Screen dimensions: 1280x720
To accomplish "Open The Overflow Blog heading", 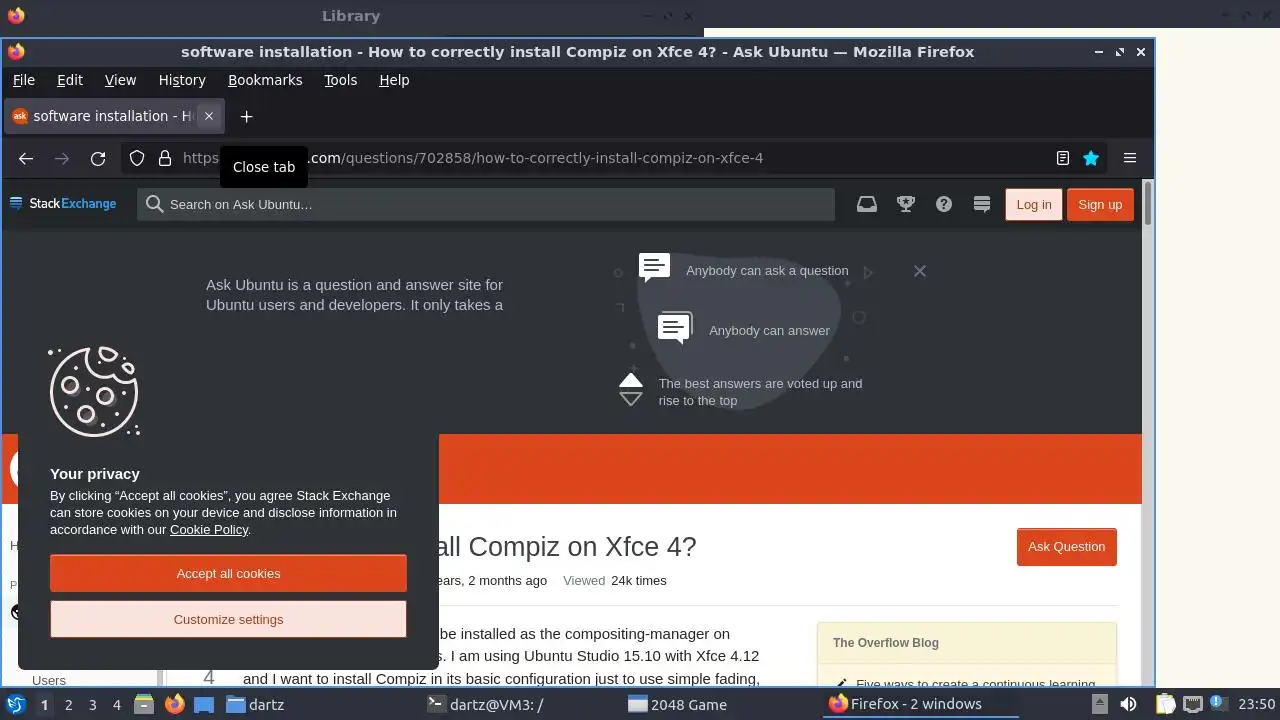I will [x=886, y=643].
